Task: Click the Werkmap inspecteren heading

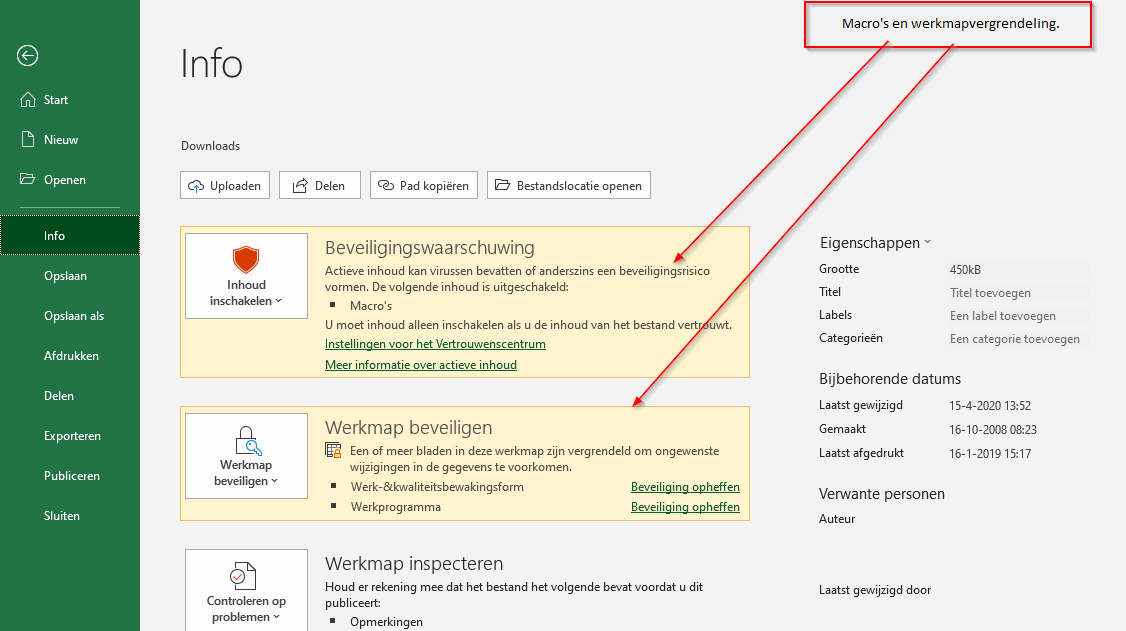Action: click(x=414, y=564)
